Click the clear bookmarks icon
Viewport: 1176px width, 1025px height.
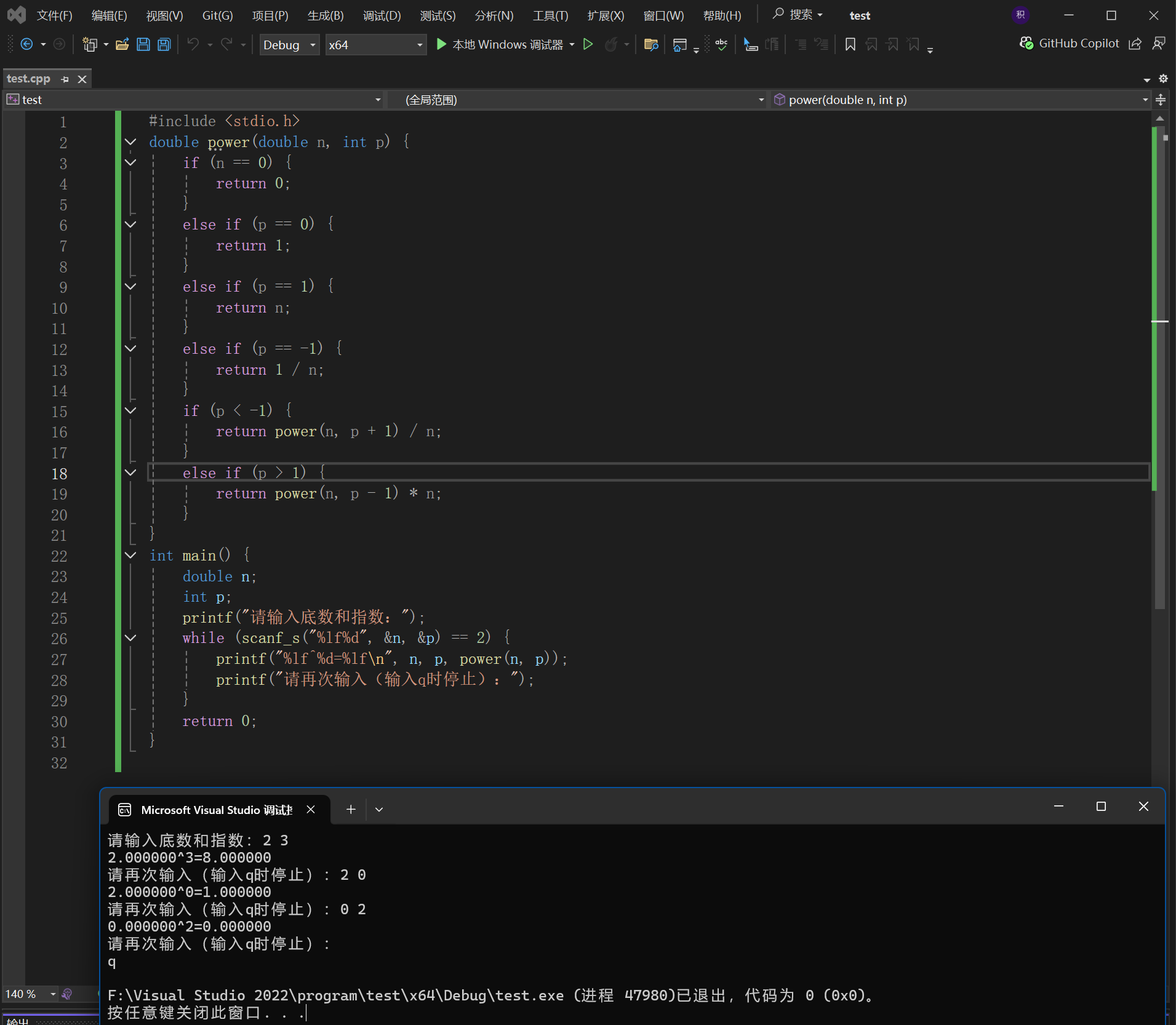pyautogui.click(x=913, y=44)
